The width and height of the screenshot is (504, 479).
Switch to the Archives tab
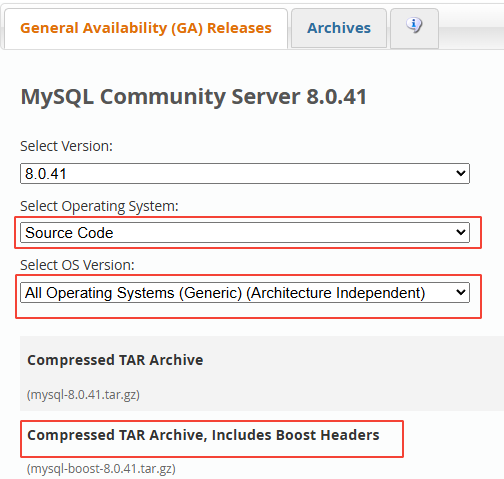(x=339, y=28)
